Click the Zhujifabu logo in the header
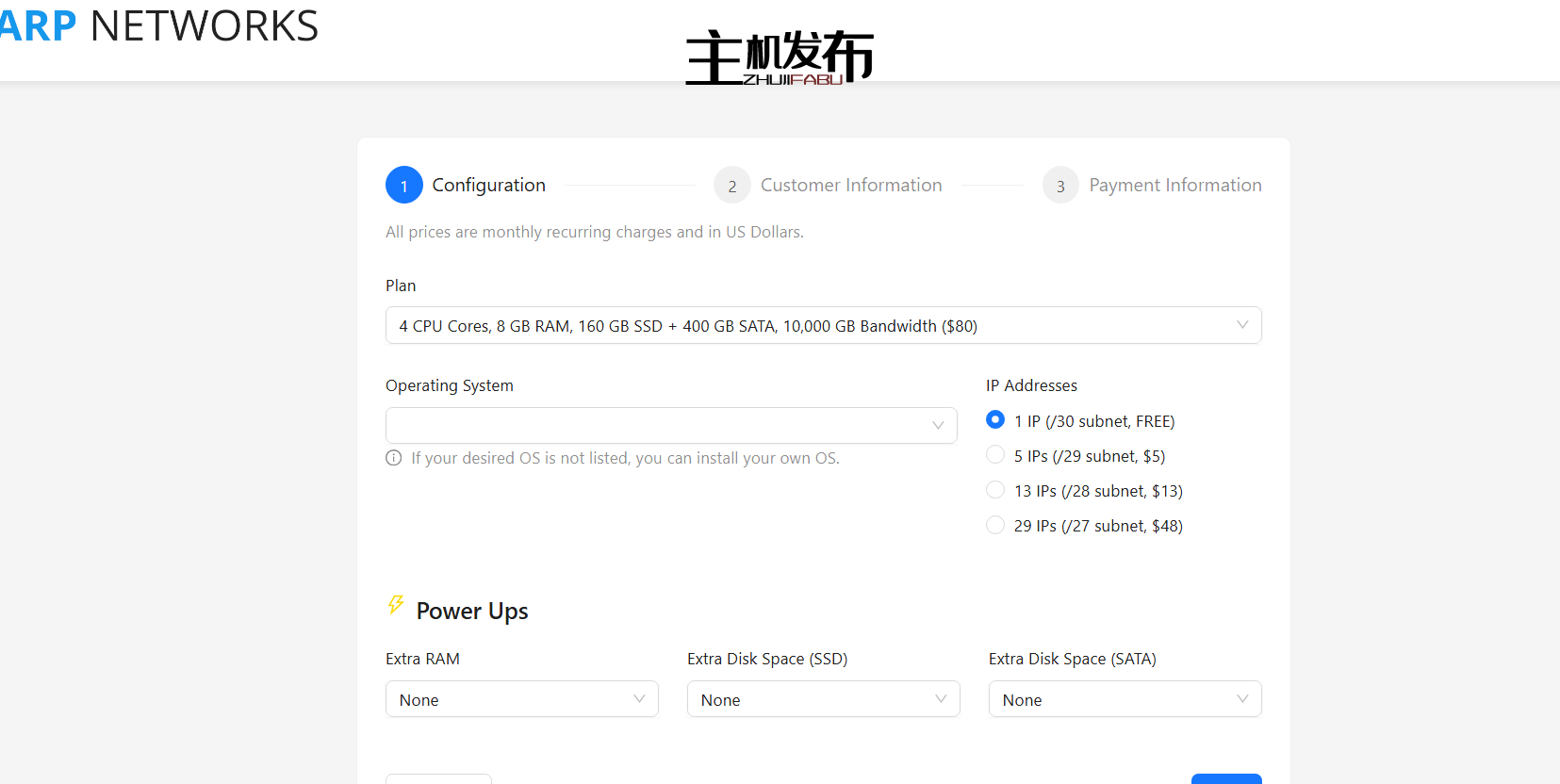This screenshot has height=784, width=1560. [x=780, y=57]
